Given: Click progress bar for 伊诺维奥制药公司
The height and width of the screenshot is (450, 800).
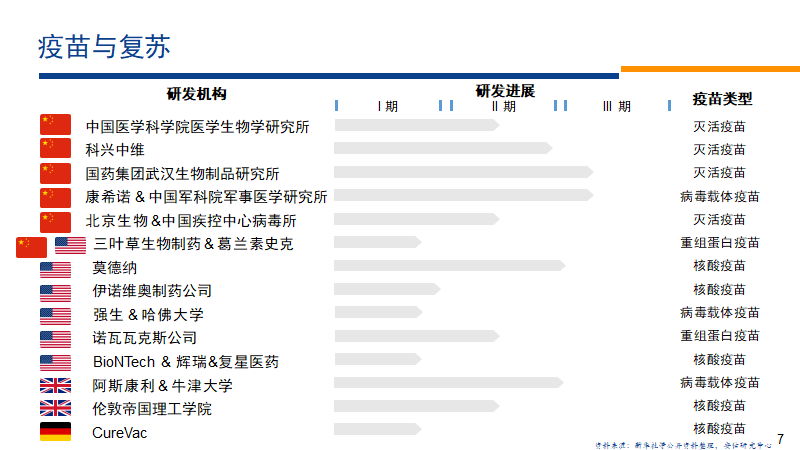Looking at the screenshot, I should click(x=387, y=289).
